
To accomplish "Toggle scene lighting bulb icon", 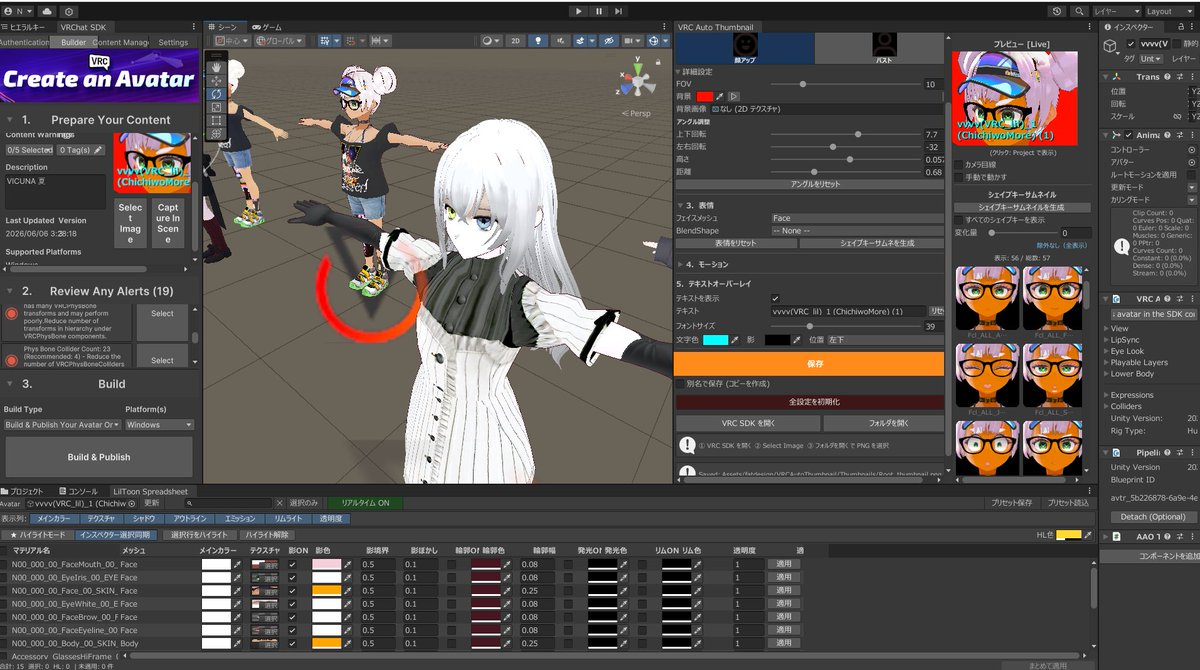I will pyautogui.click(x=539, y=41).
